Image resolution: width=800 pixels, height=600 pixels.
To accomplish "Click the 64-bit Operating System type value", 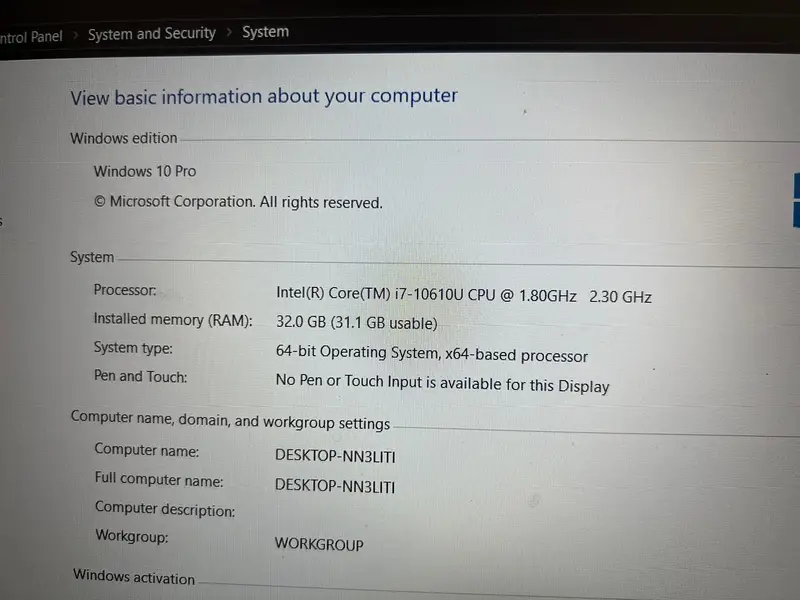I will [431, 354].
